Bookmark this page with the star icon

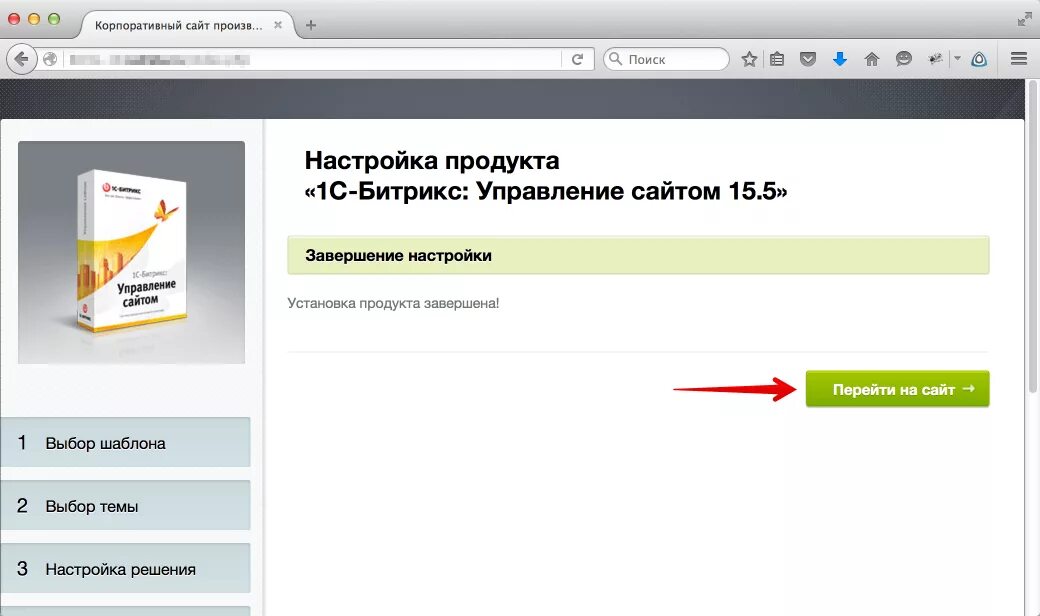pos(749,60)
